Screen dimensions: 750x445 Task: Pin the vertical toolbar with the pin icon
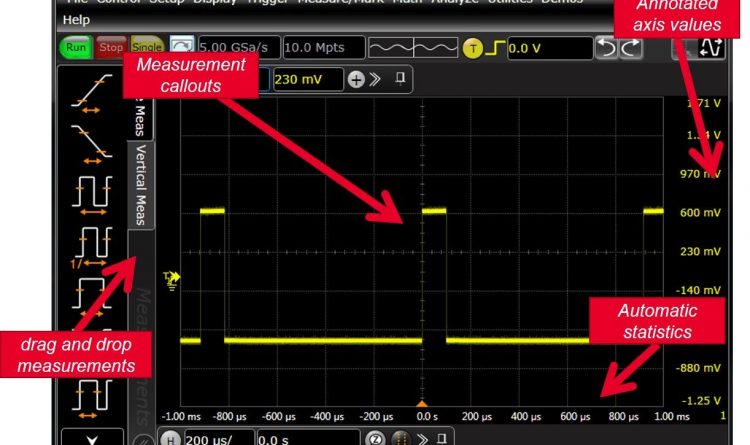click(400, 78)
